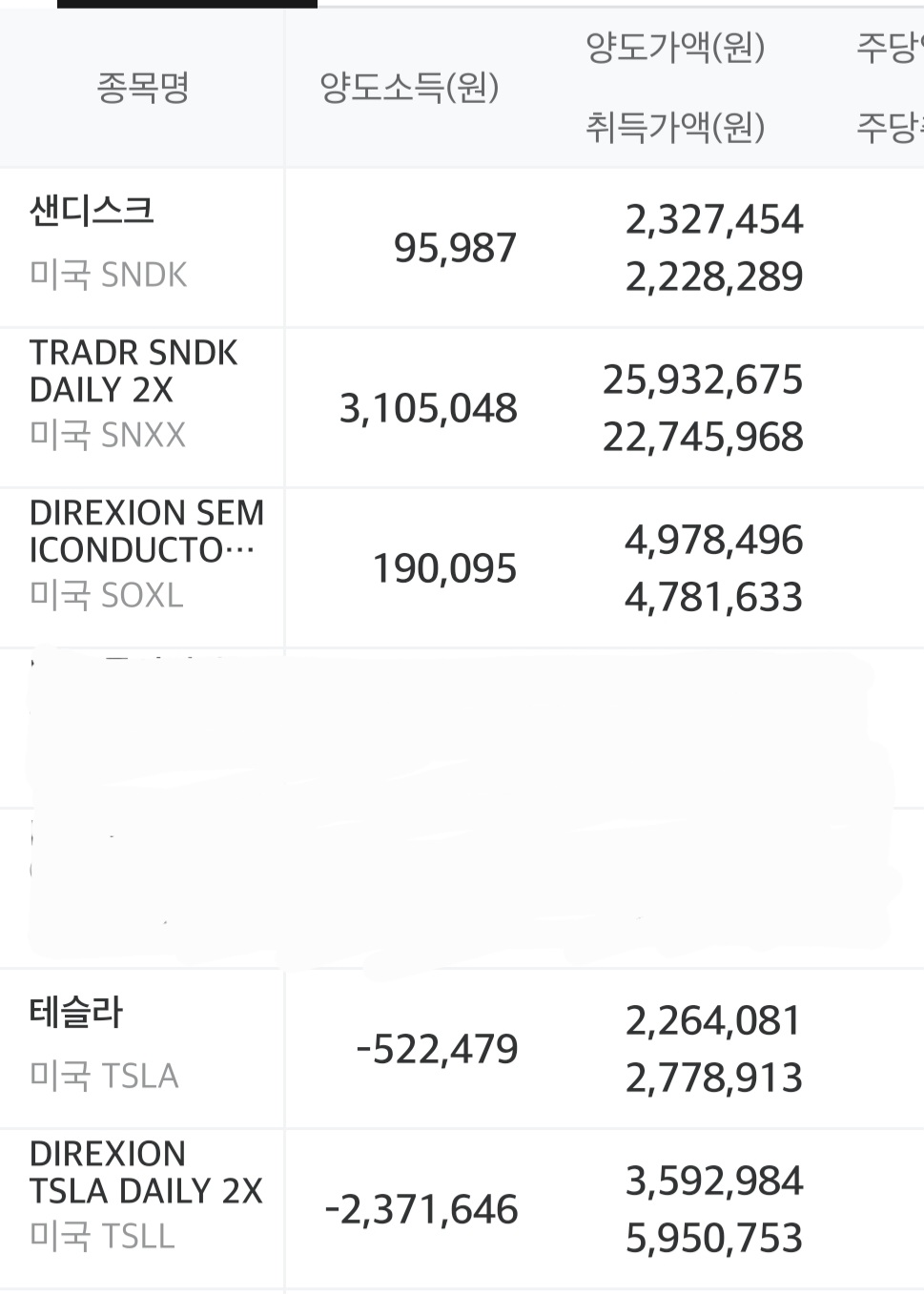This screenshot has height=1294, width=924.
Task: Select the 미국 TSLL ticker label
Action: pos(103,1236)
